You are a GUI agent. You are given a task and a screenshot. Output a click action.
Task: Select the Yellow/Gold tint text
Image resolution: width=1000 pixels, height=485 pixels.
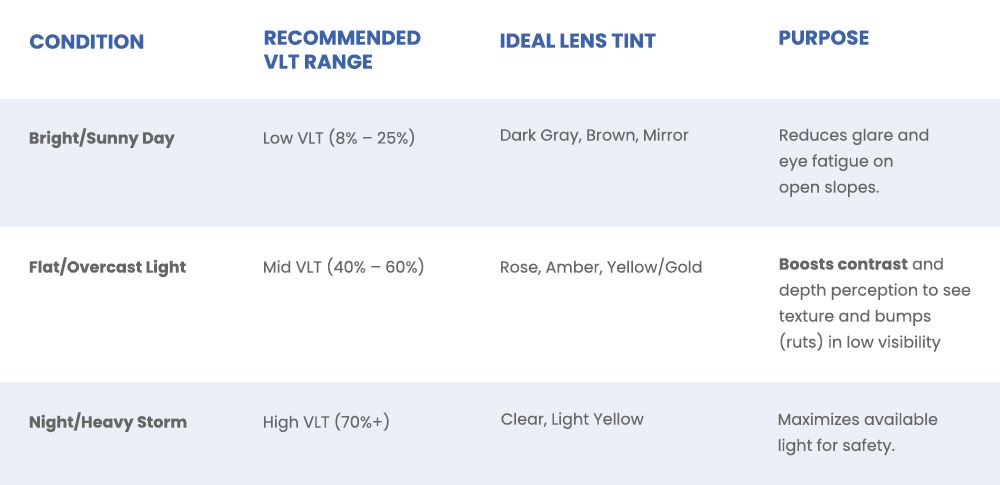(654, 267)
